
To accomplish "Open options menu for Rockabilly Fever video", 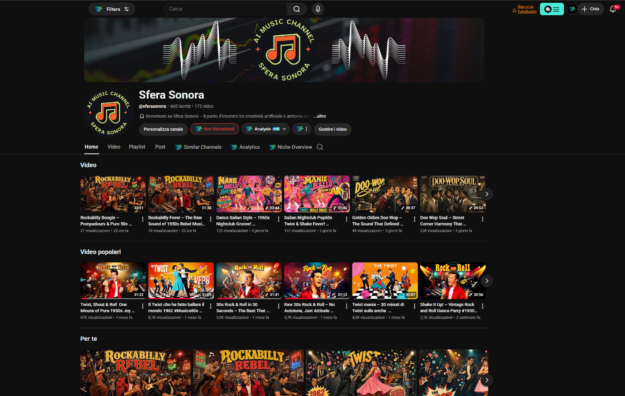I will coord(210,219).
